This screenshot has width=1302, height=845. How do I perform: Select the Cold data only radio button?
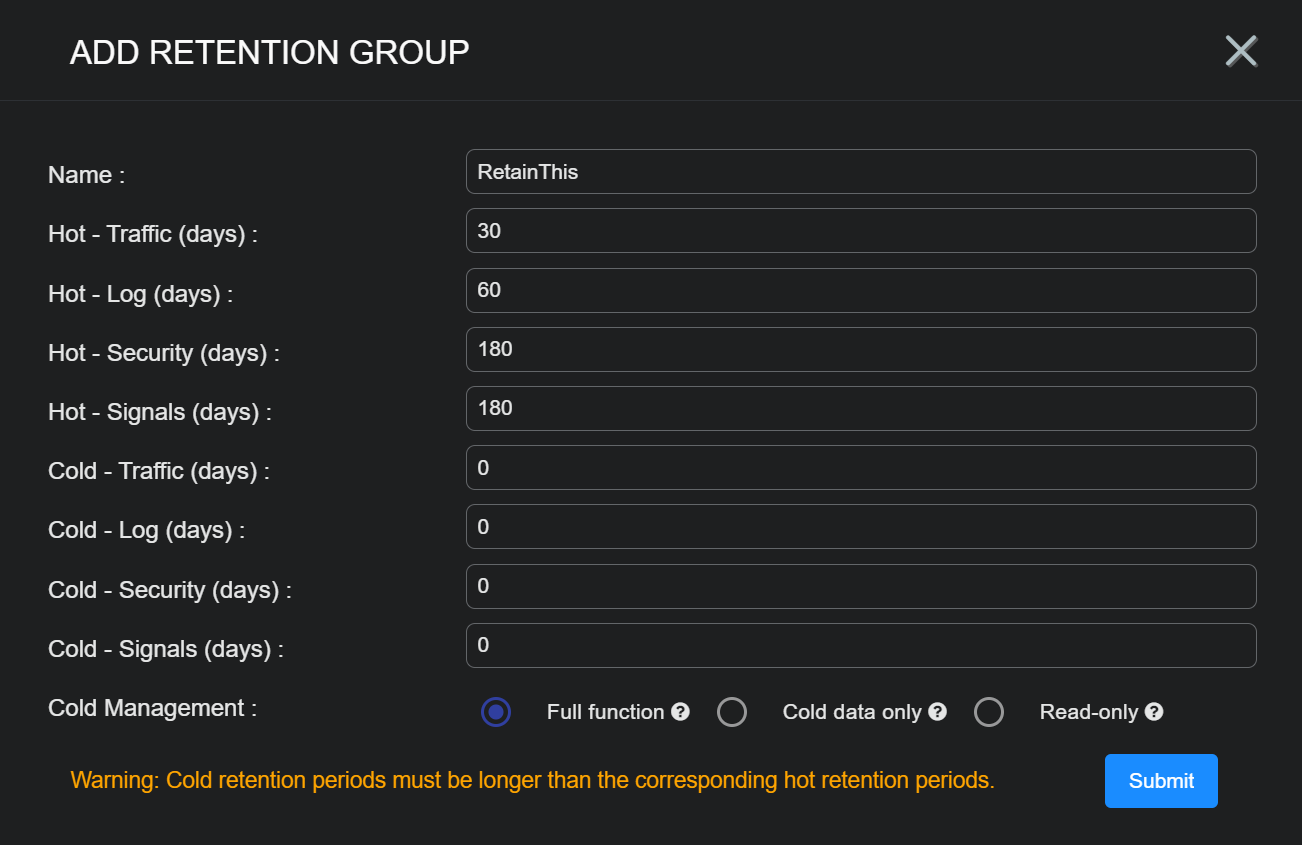[x=732, y=712]
